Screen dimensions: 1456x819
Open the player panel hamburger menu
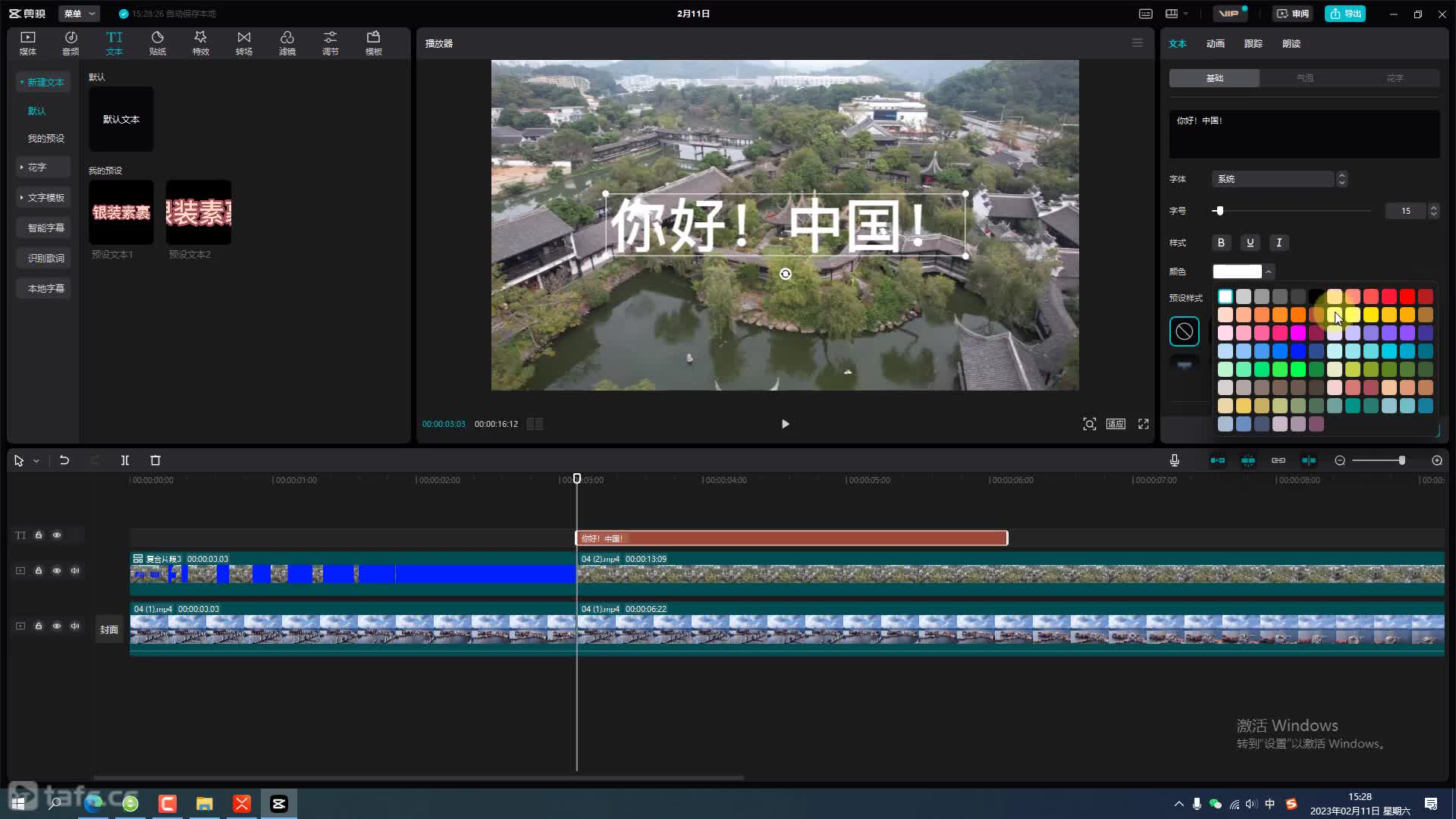pyautogui.click(x=1137, y=43)
